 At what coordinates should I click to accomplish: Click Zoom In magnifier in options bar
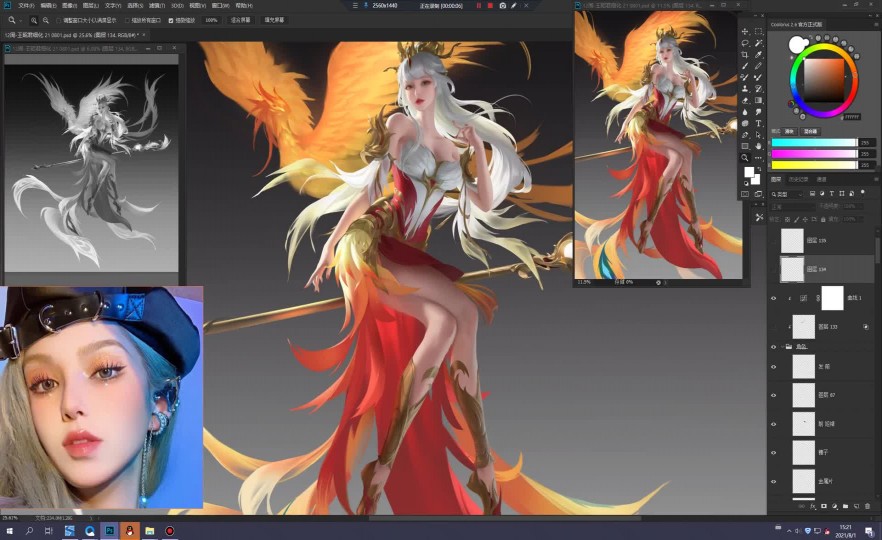(x=34, y=20)
